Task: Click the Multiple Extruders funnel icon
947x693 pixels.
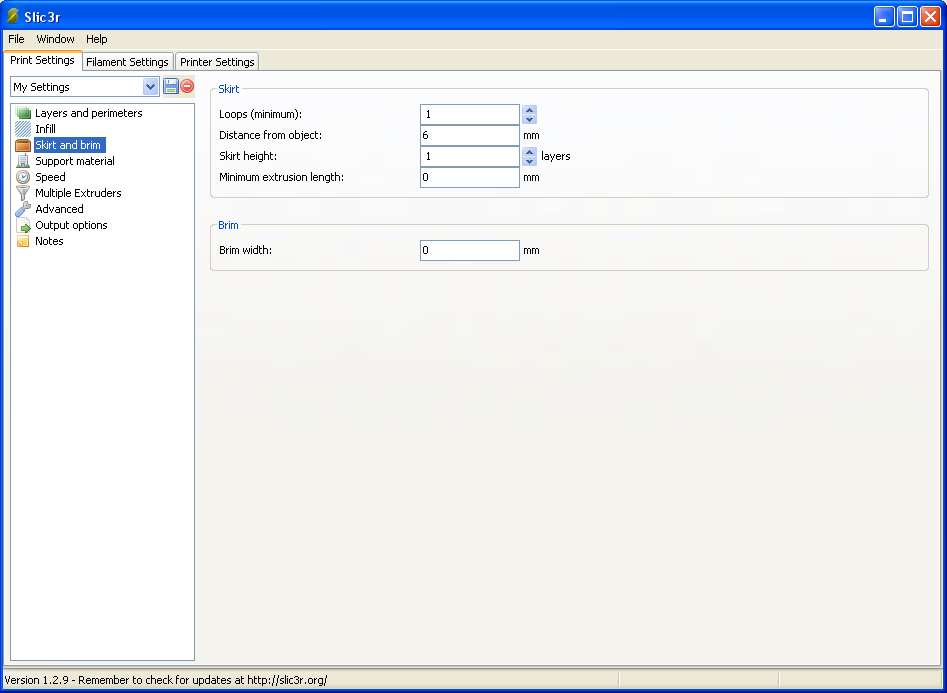Action: tap(23, 193)
